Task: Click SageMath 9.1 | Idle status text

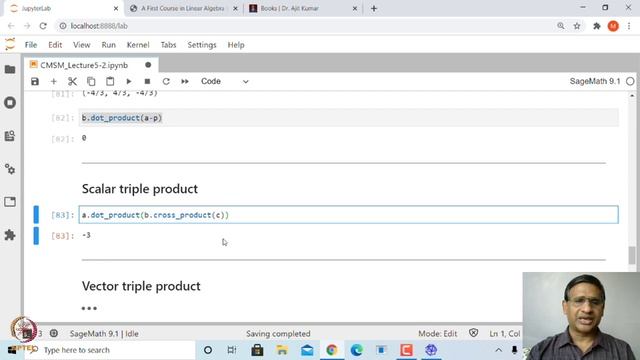Action: (x=104, y=334)
